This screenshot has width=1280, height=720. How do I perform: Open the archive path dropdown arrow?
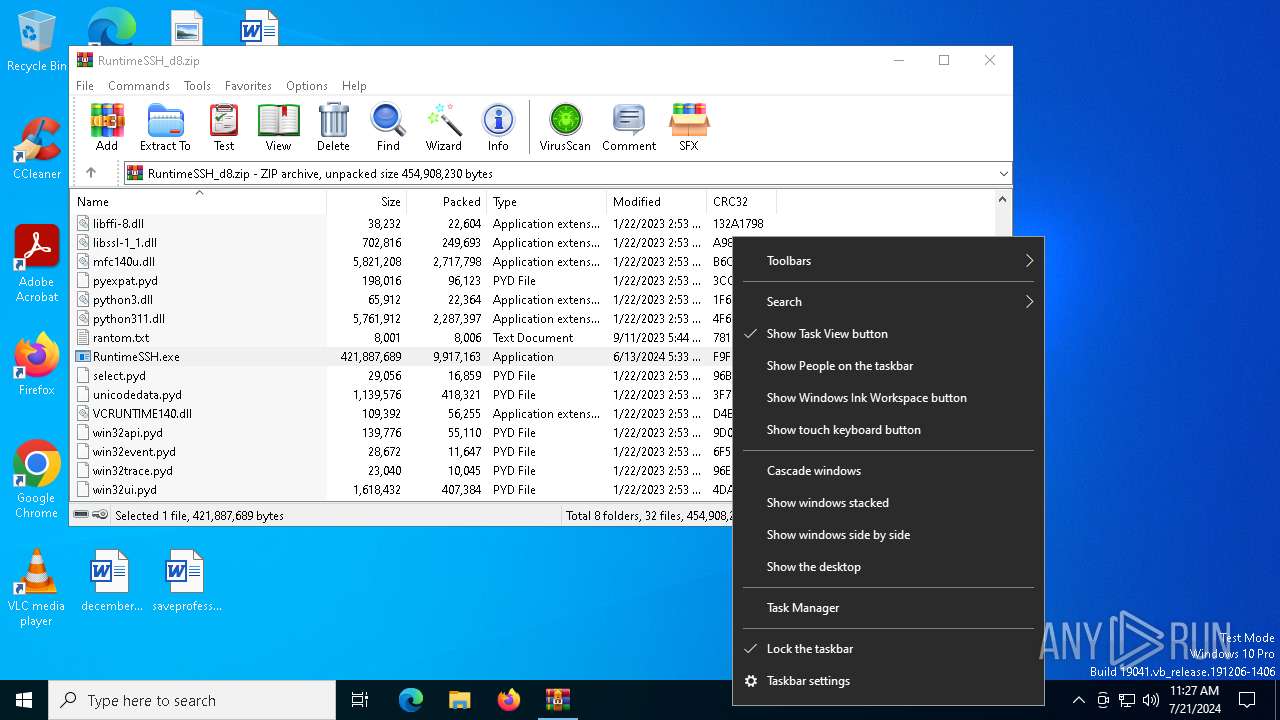[x=1003, y=173]
